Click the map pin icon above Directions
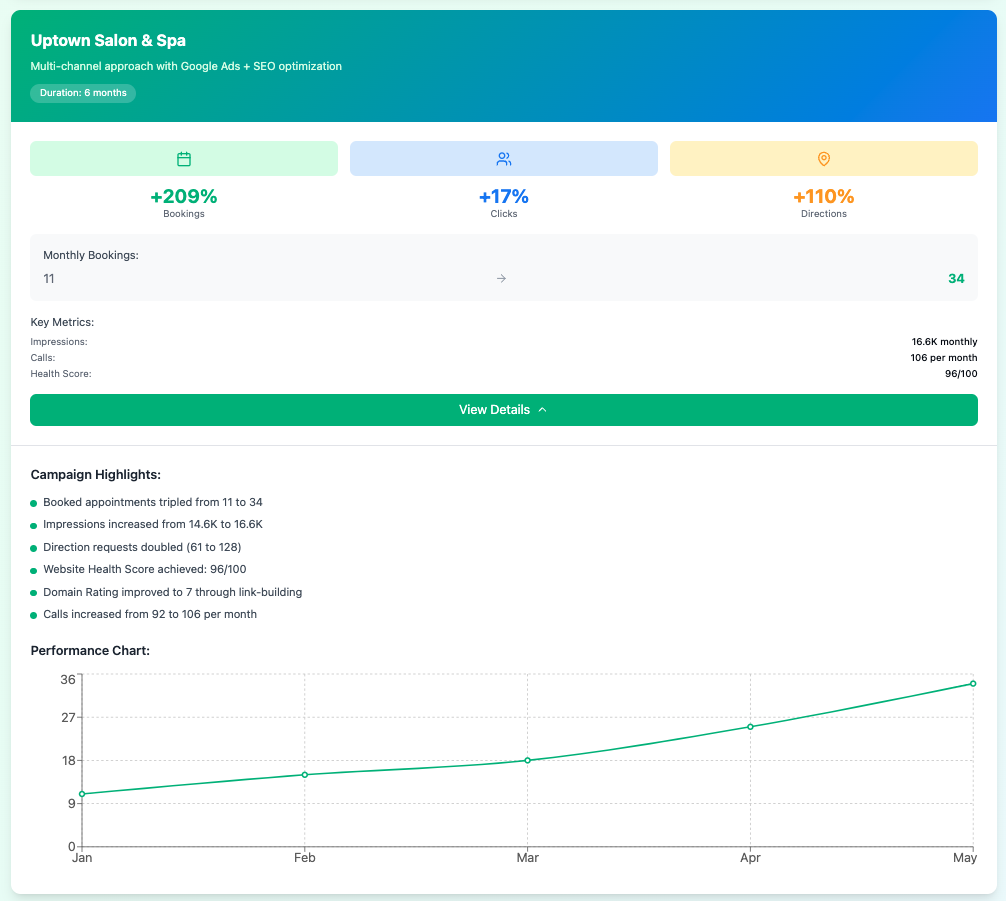Screen dimensions: 1006x901 (x=824, y=159)
